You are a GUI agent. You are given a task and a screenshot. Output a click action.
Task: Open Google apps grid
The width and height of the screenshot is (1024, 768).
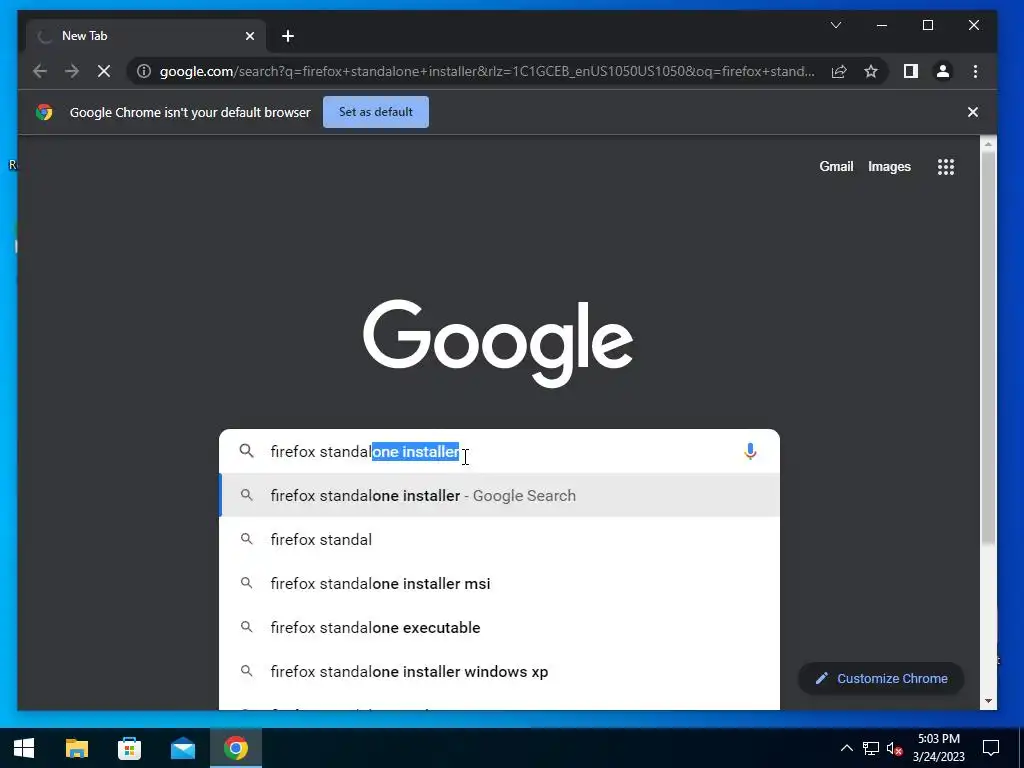pyautogui.click(x=946, y=167)
